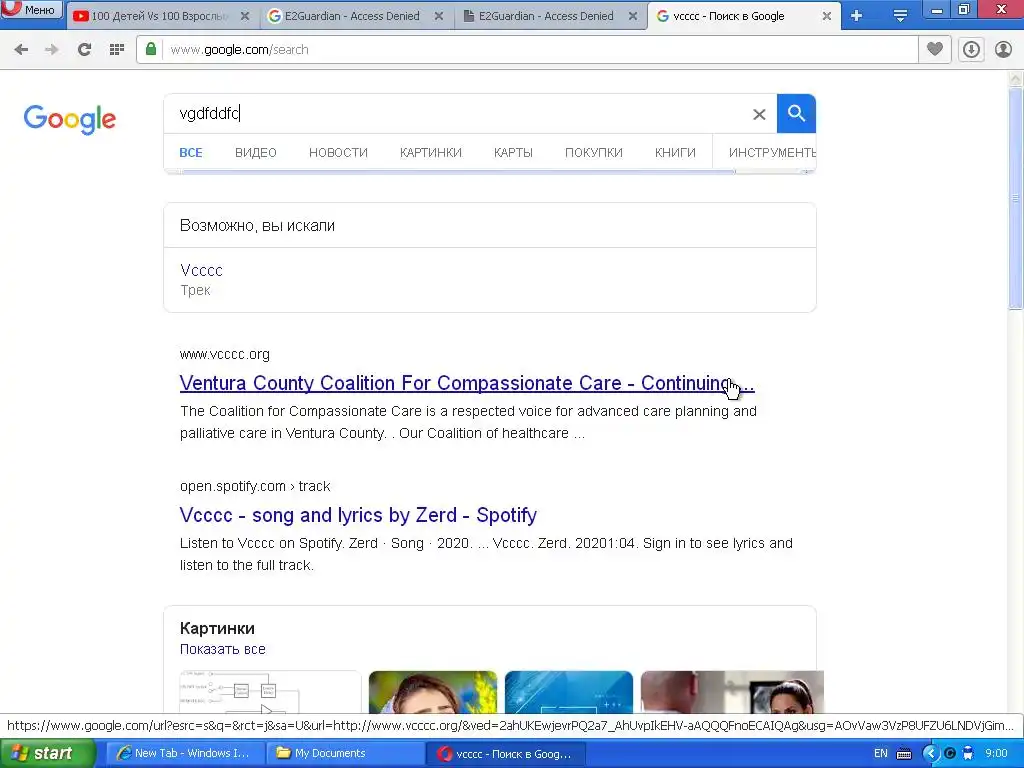Open Ventura County Coalition For Compassionate Care link
Image resolution: width=1024 pixels, height=768 pixels.
tap(467, 383)
